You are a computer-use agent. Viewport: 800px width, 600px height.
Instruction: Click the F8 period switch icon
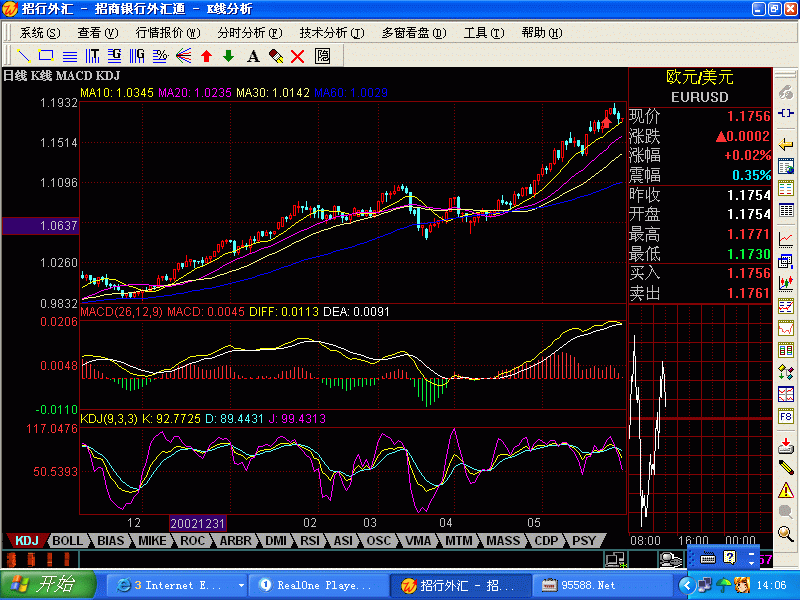coord(786,416)
